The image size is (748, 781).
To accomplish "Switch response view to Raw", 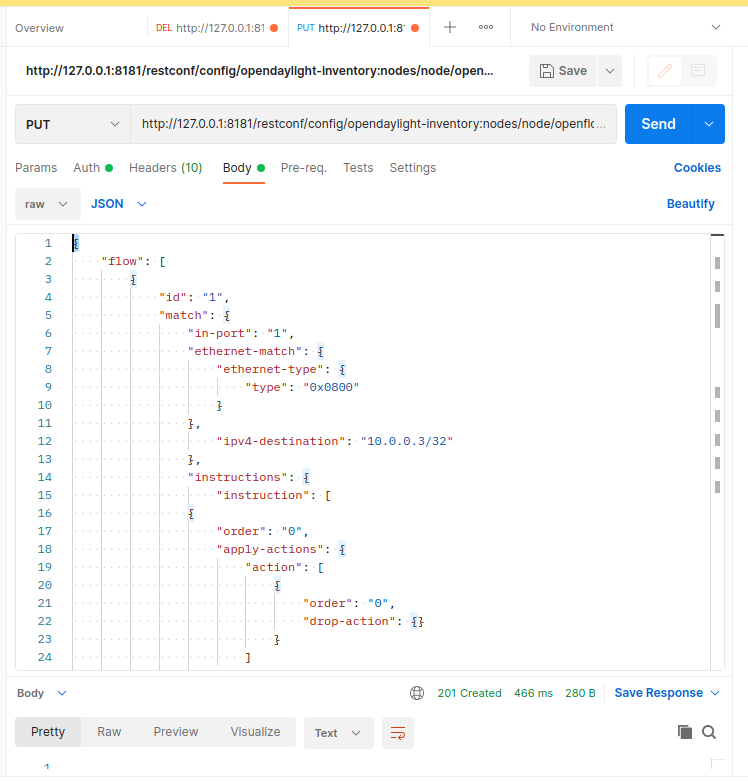I will click(109, 732).
